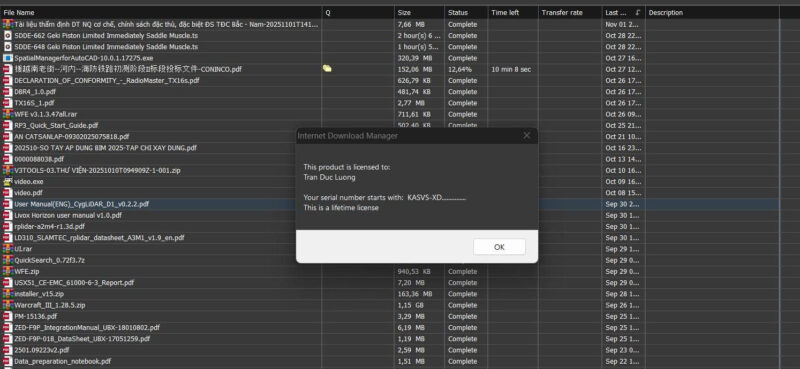The height and width of the screenshot is (369, 800).
Task: Sort the list by the Status column header
Action: [x=466, y=12]
